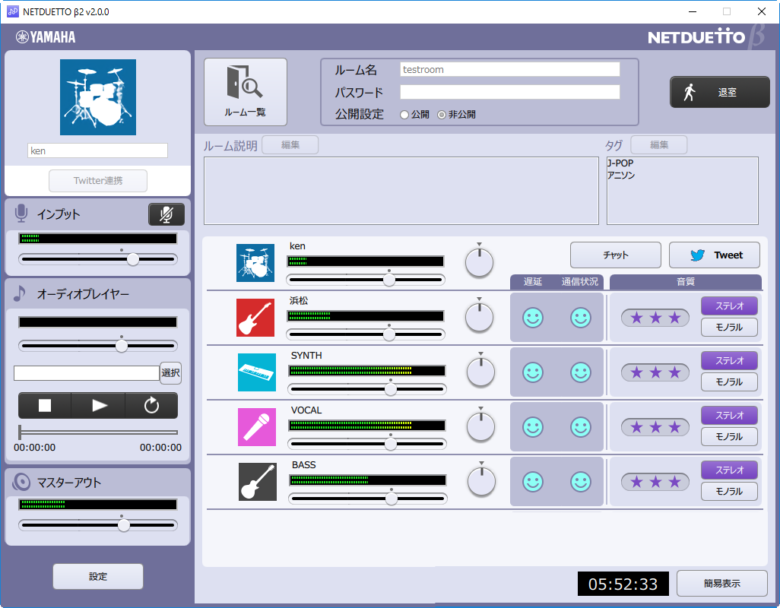780x608 pixels.
Task: Click 編集 next to ルーム説明
Action: tap(290, 145)
